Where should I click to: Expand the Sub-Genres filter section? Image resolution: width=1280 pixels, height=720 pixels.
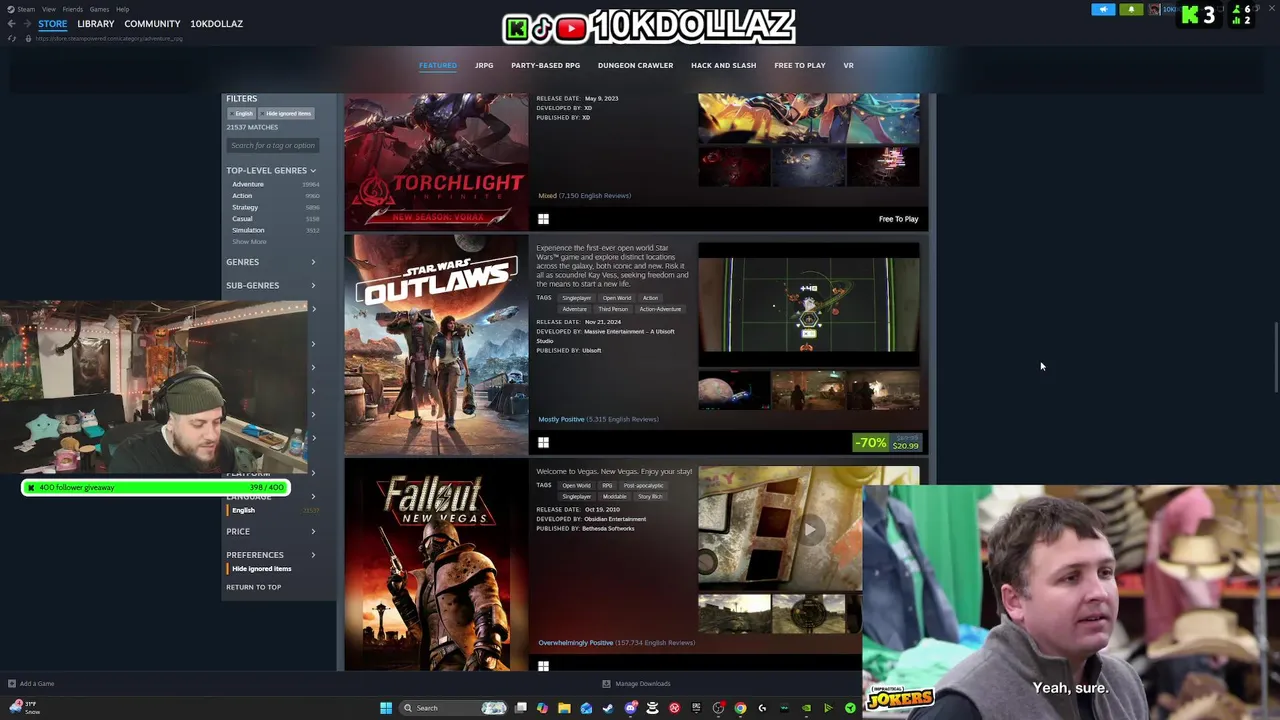click(x=271, y=286)
